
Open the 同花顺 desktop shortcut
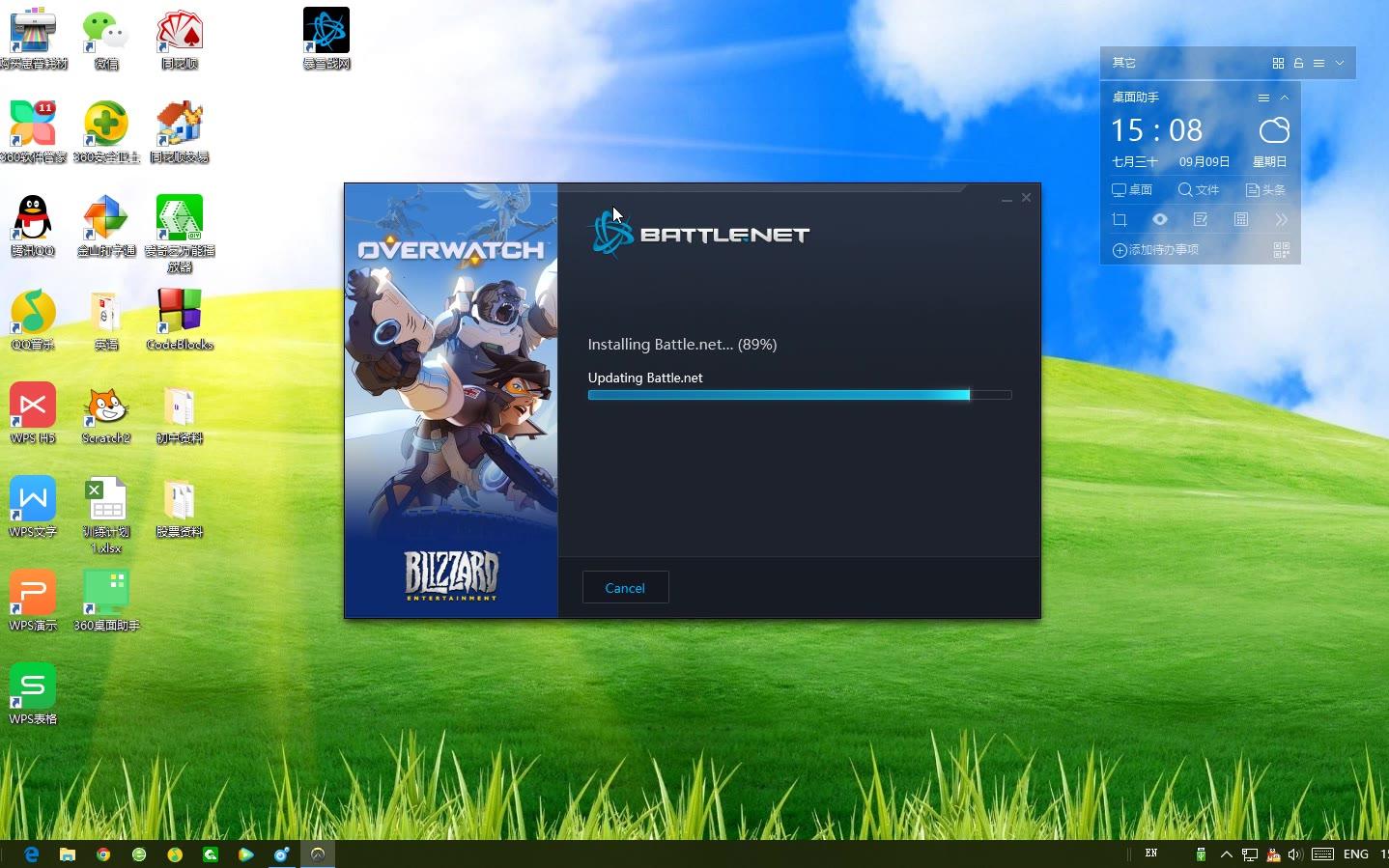180,39
